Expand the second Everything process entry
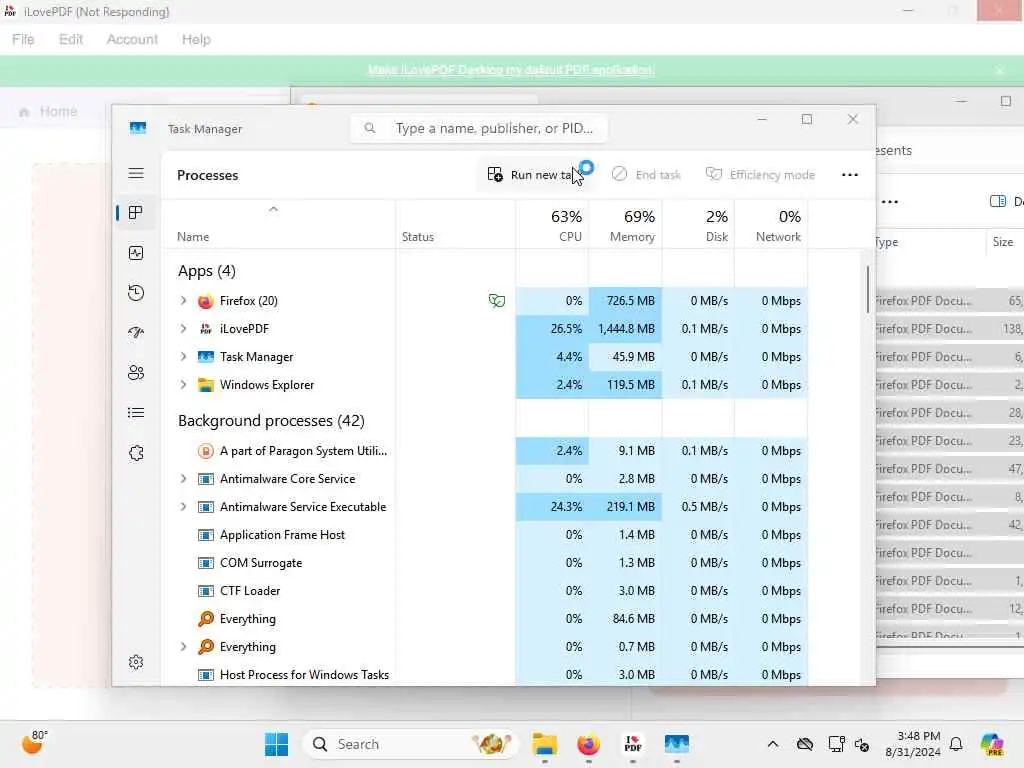This screenshot has height=768, width=1024. tap(184, 647)
